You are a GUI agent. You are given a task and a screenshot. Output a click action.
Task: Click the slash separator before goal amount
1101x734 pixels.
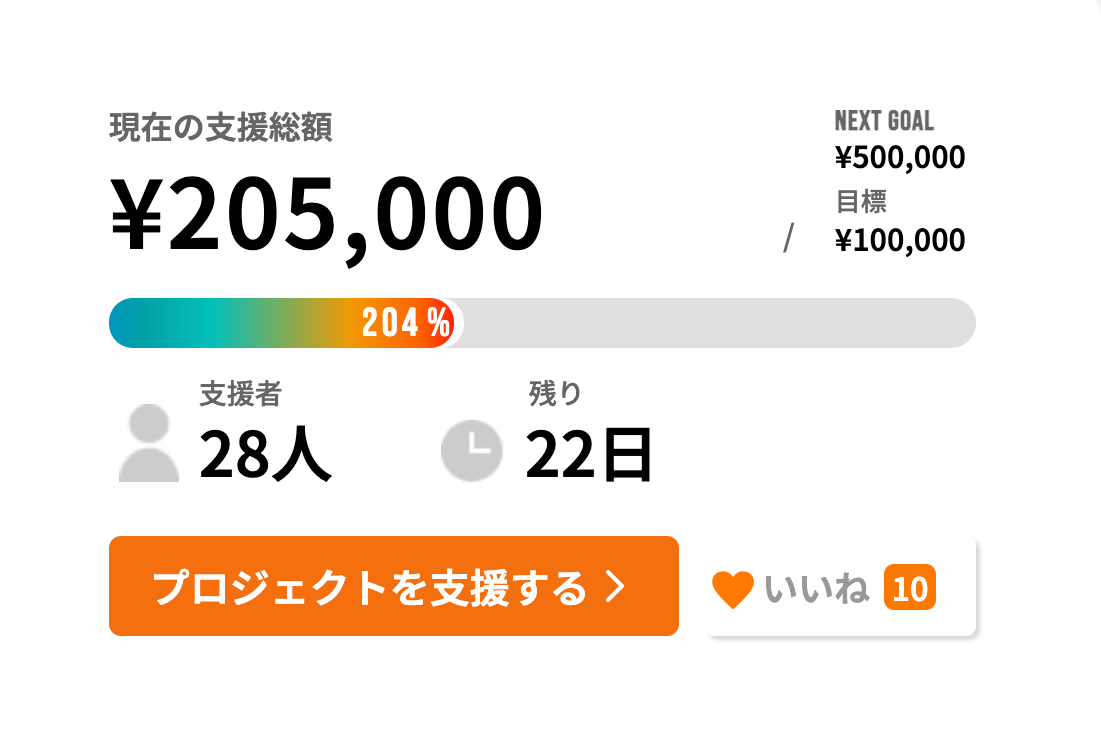click(789, 237)
